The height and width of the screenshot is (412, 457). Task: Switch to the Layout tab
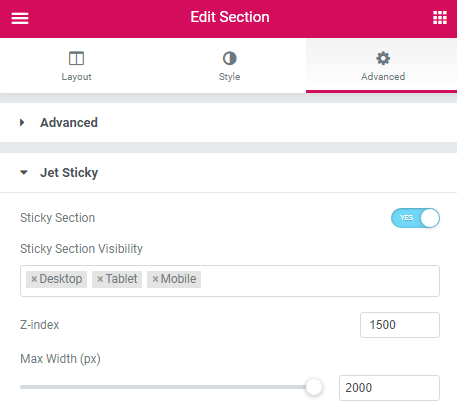76,66
